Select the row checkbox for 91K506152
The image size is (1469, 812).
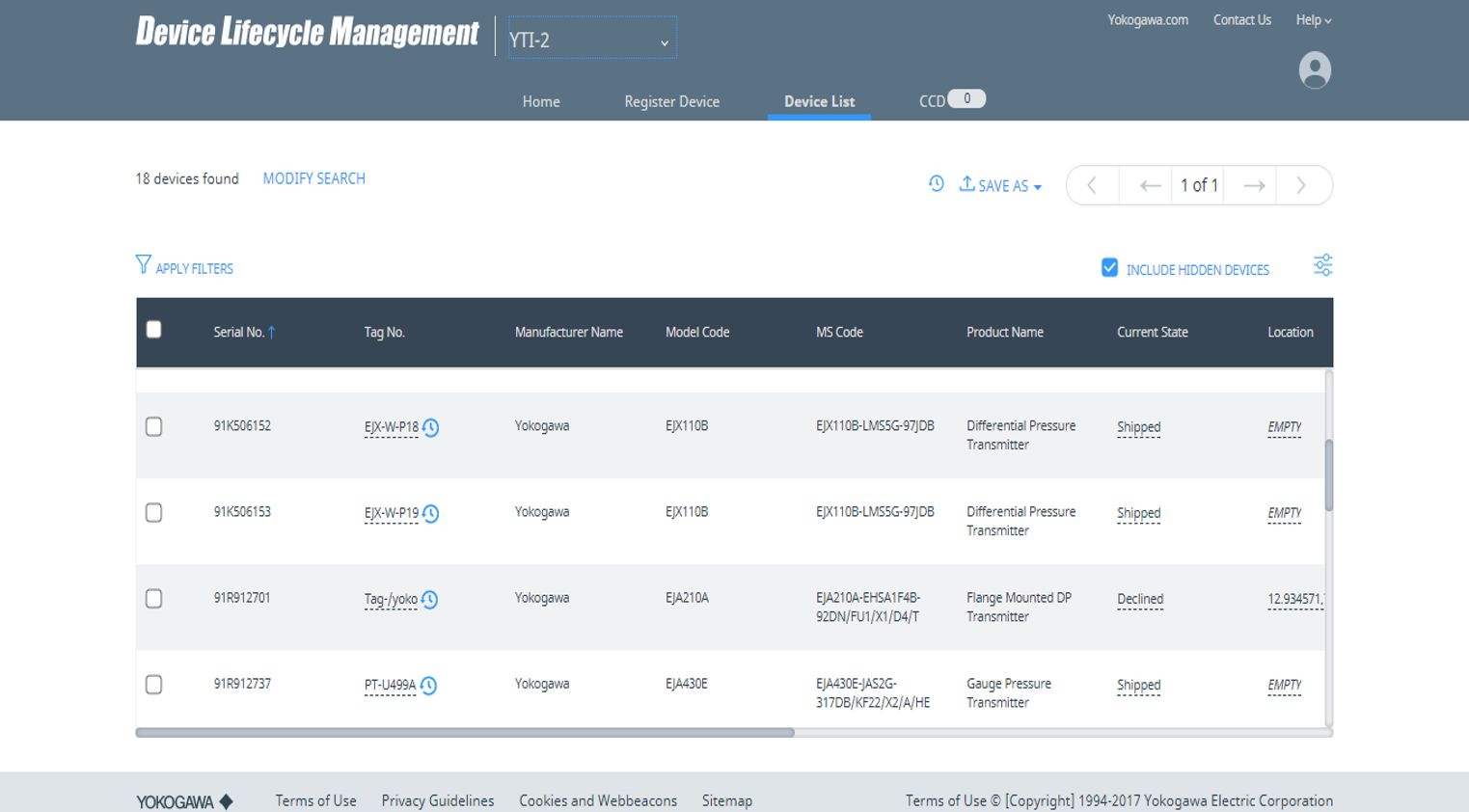pos(153,427)
